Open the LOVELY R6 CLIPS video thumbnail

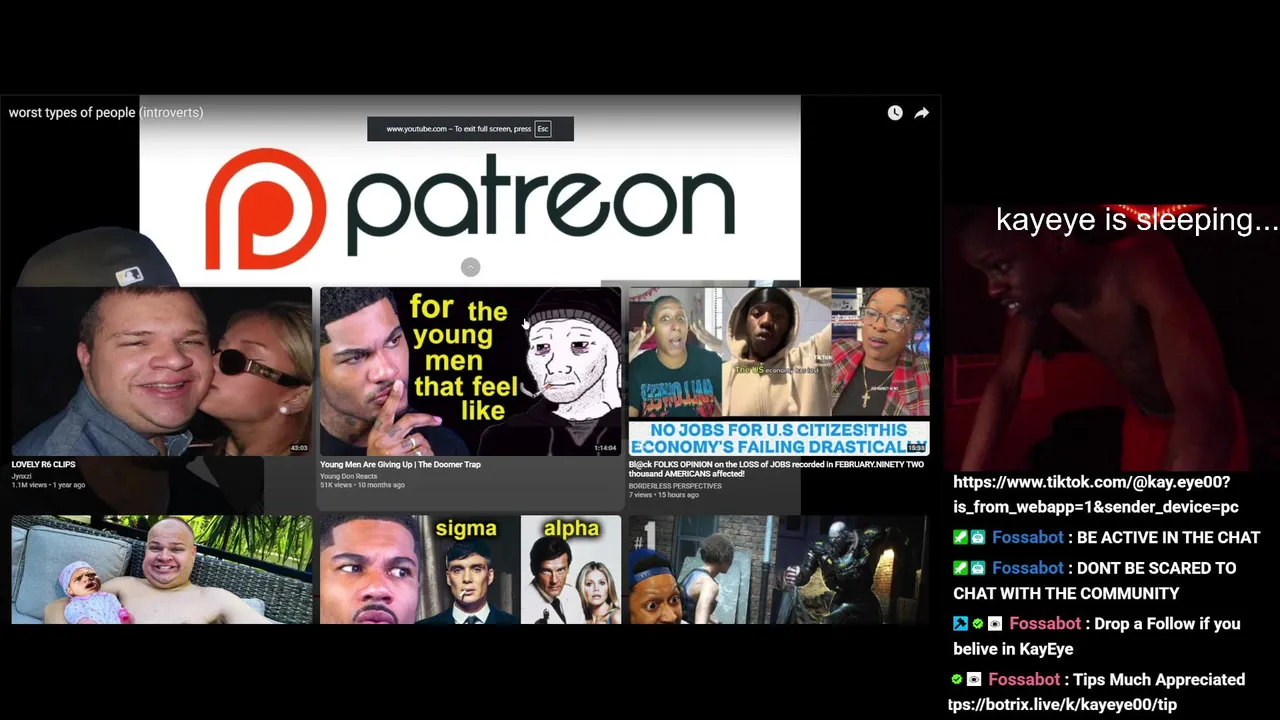(x=161, y=371)
